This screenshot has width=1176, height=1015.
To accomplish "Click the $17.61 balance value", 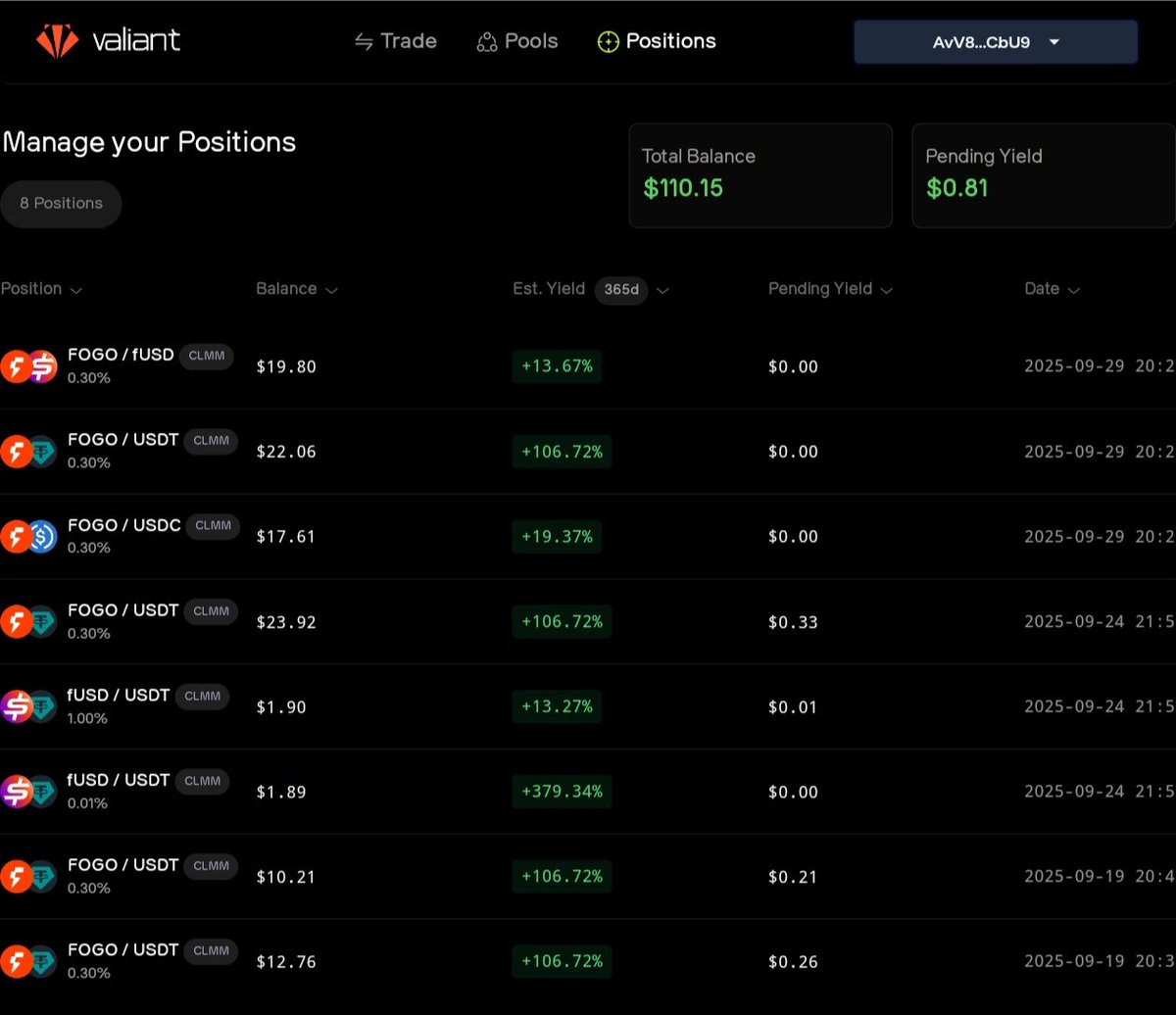I will 286,537.
